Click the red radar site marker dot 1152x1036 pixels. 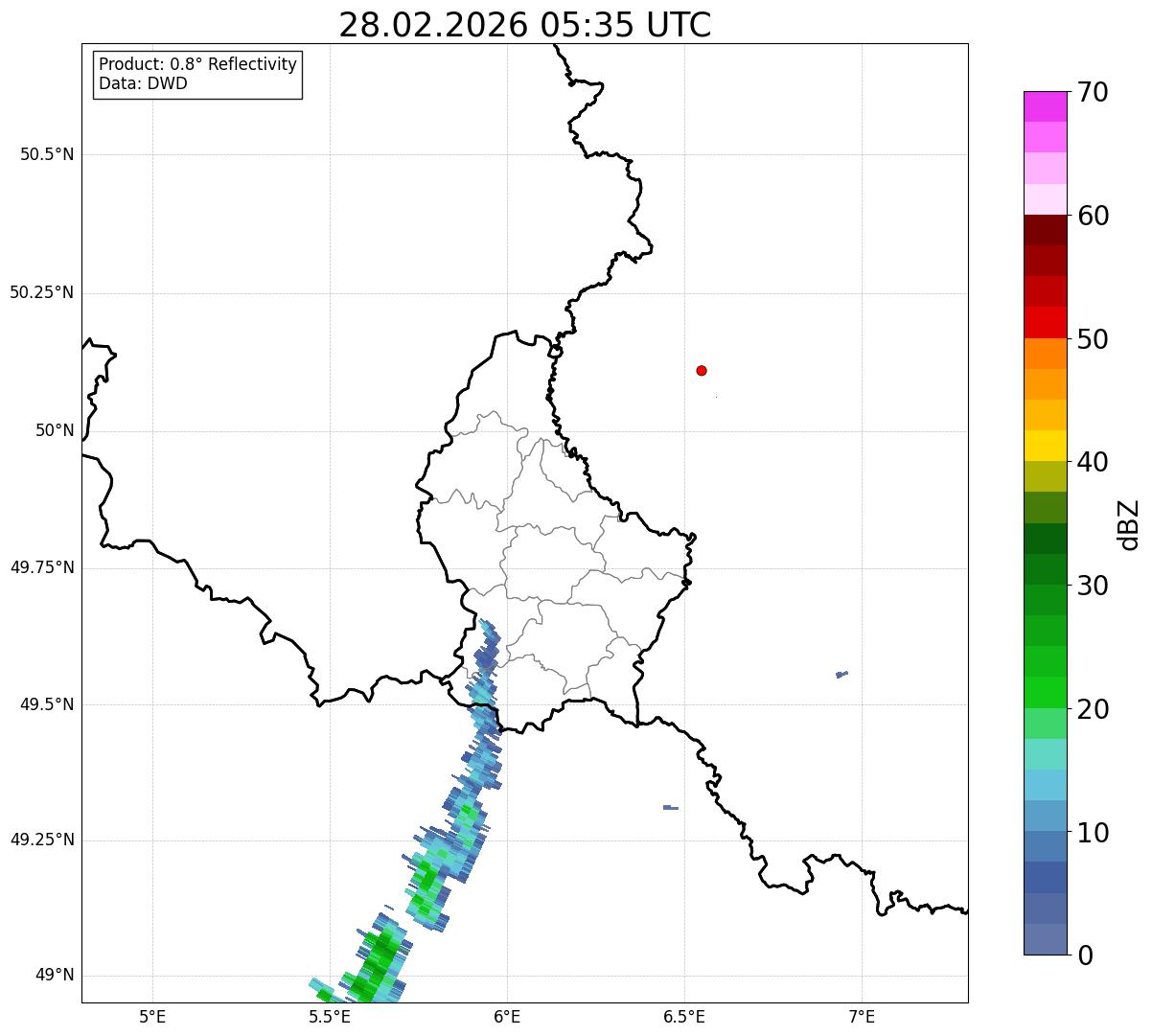[x=702, y=370]
